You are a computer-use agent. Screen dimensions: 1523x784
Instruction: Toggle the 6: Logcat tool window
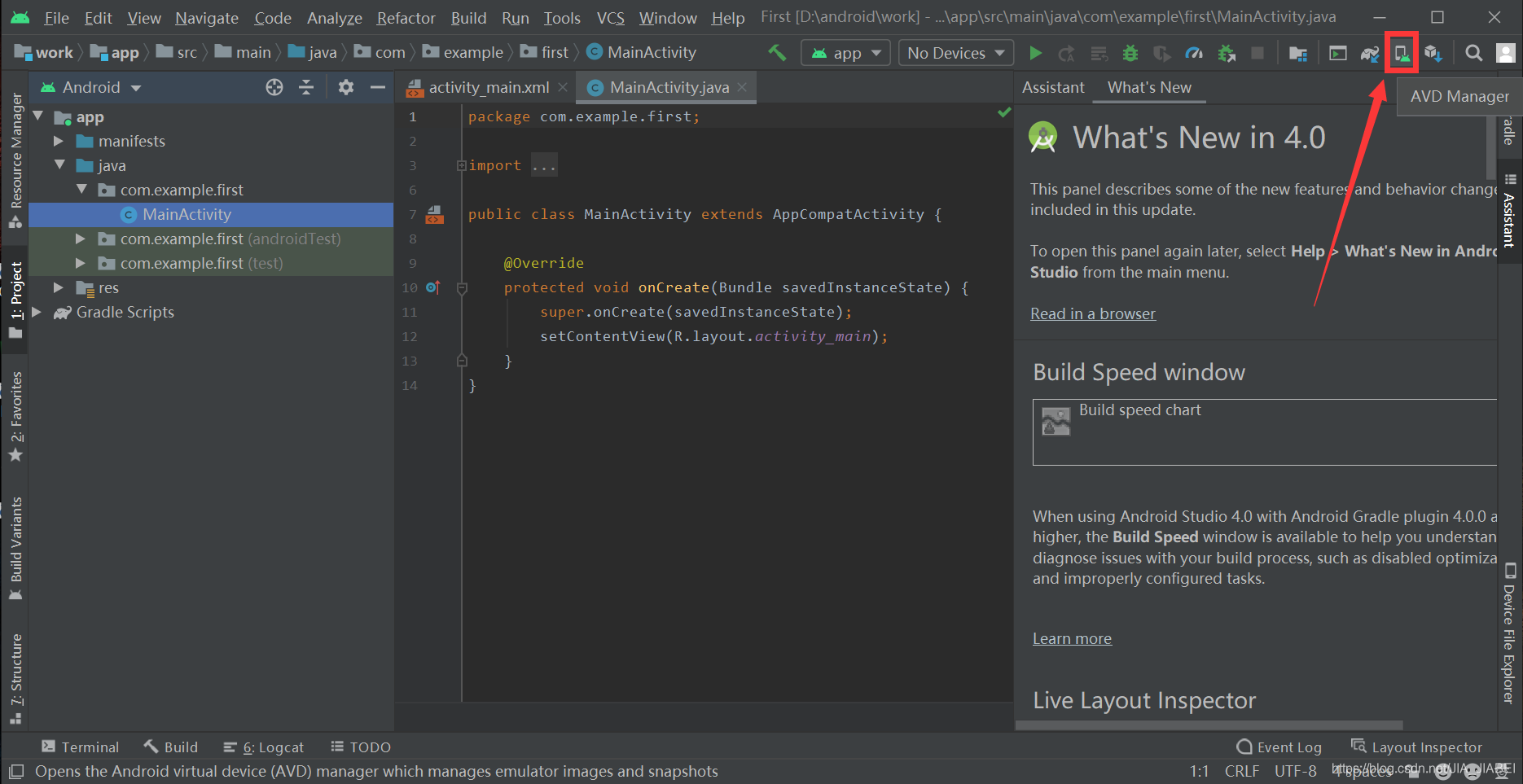pyautogui.click(x=263, y=747)
